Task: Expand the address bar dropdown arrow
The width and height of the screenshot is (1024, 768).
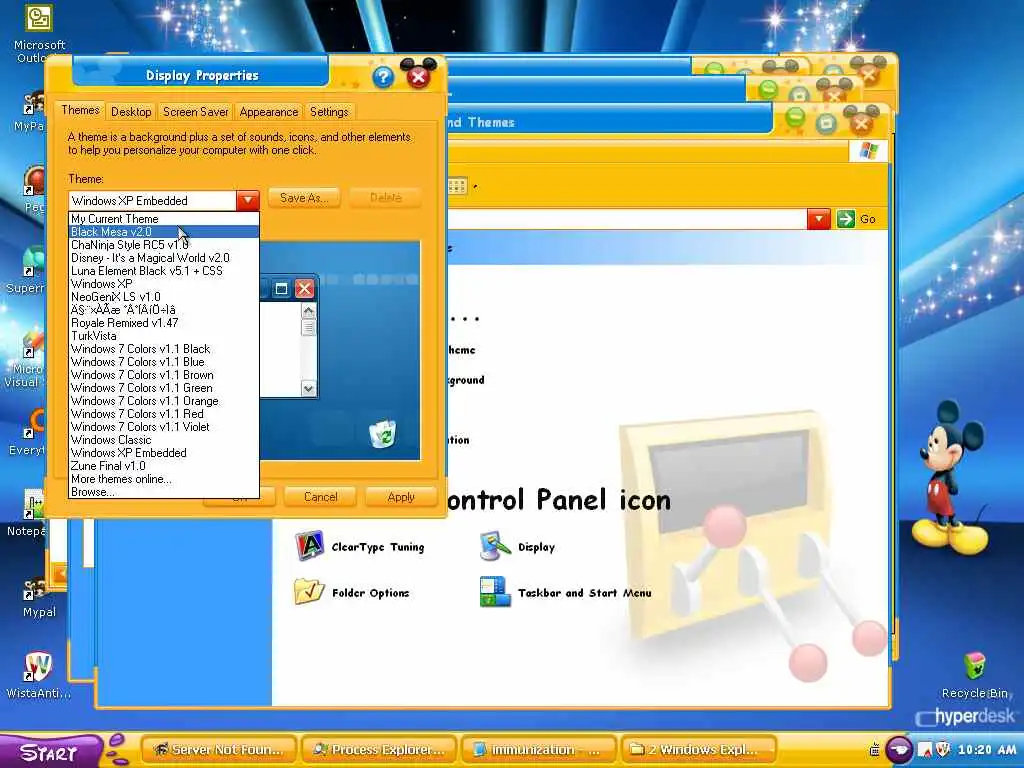Action: tap(818, 219)
